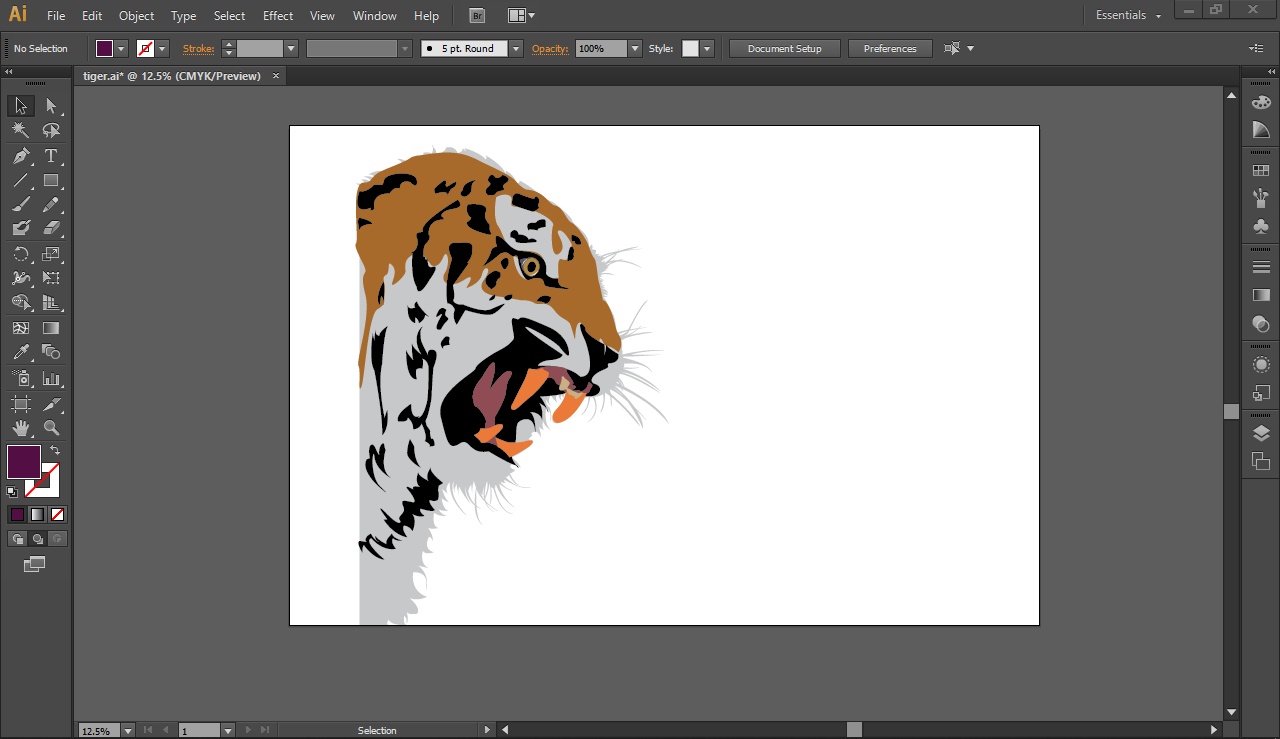Enable Draw Normal mode
The height and width of the screenshot is (739, 1280).
(x=17, y=539)
